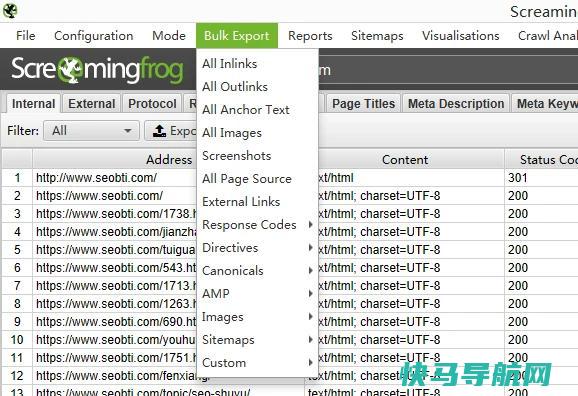Expand the Custom submenu
Image resolution: width=578 pixels, height=396 pixels.
click(258, 363)
